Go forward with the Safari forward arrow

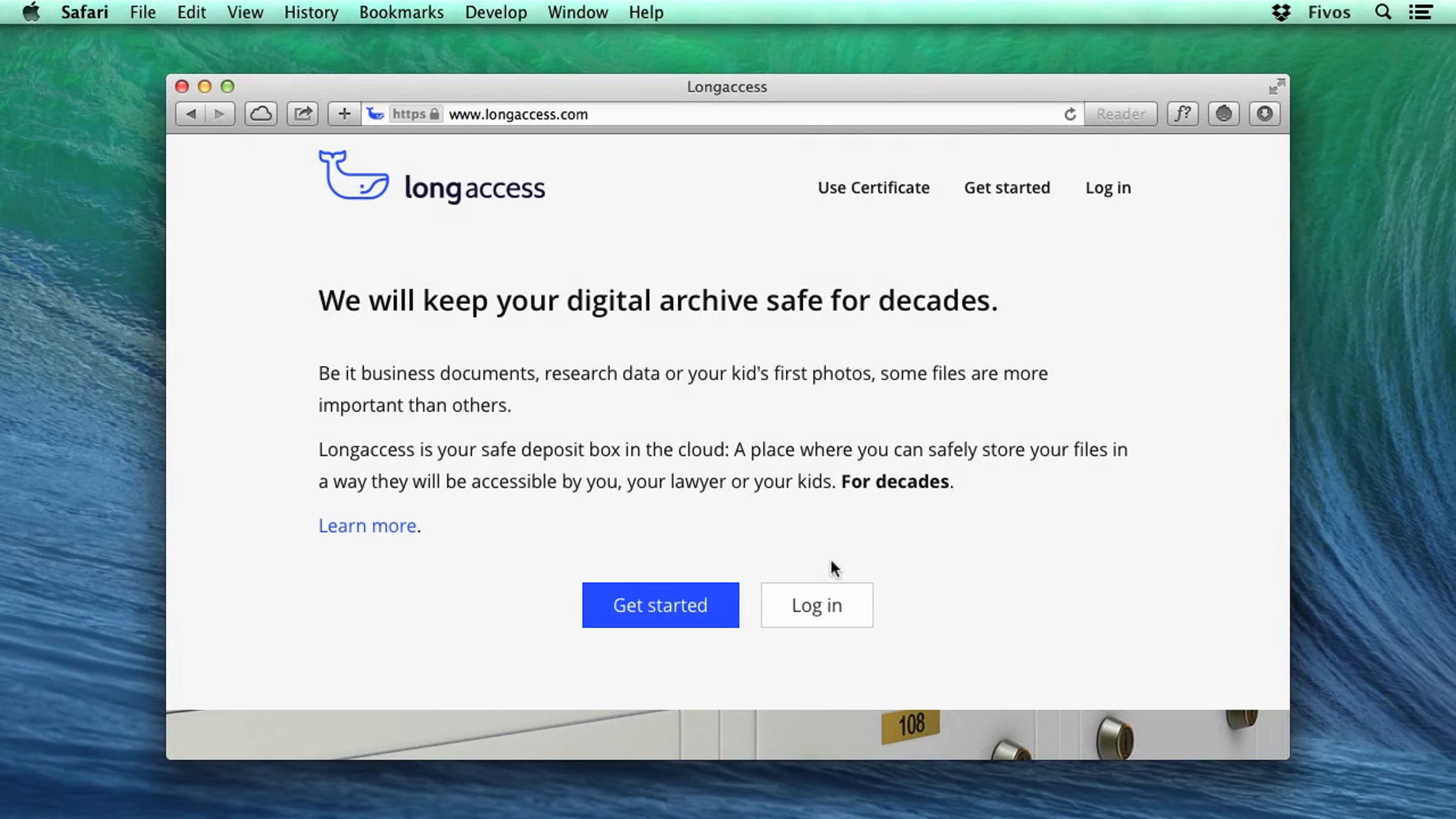tap(220, 114)
